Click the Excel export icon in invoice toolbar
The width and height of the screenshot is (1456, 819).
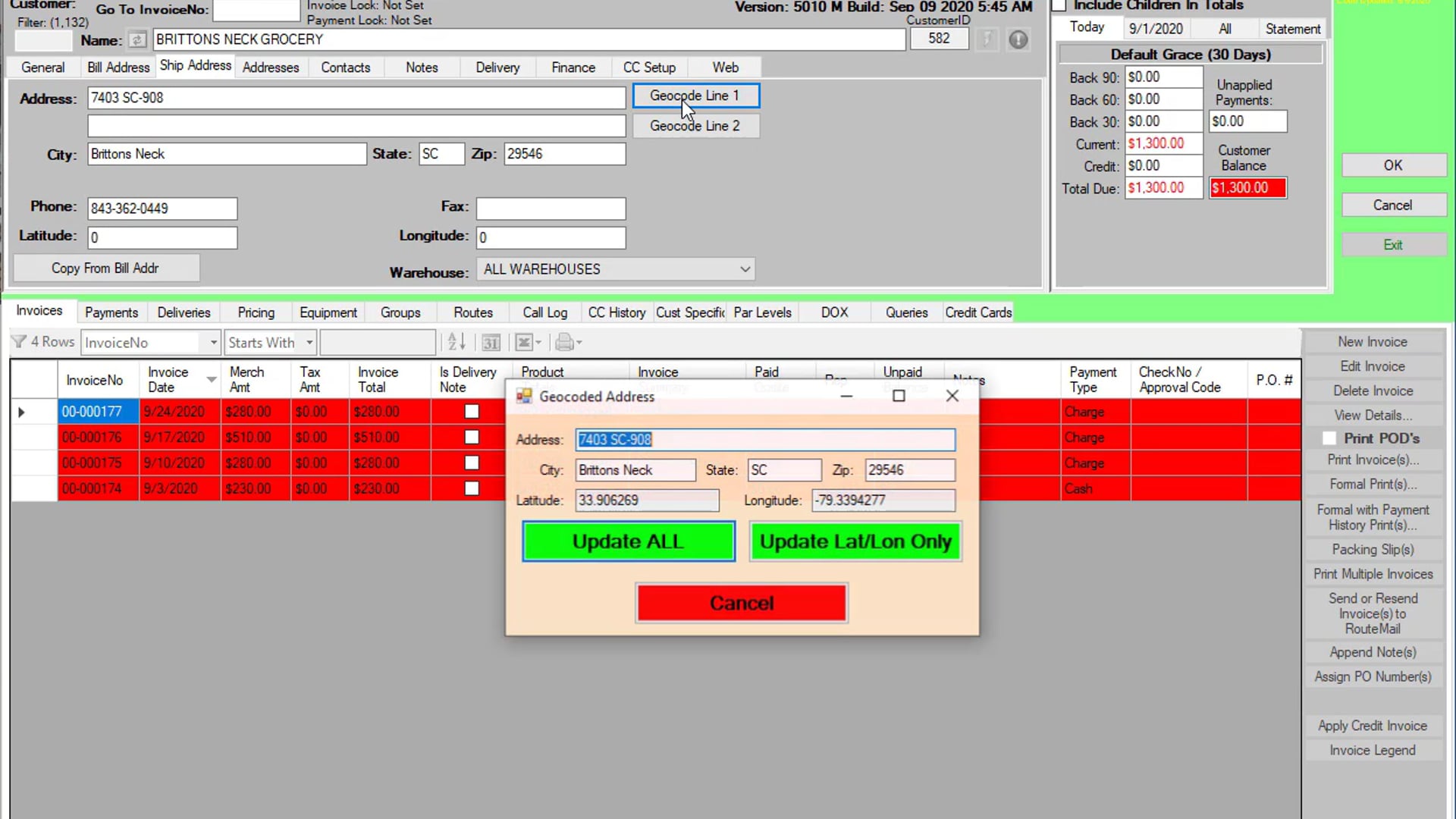tap(523, 343)
